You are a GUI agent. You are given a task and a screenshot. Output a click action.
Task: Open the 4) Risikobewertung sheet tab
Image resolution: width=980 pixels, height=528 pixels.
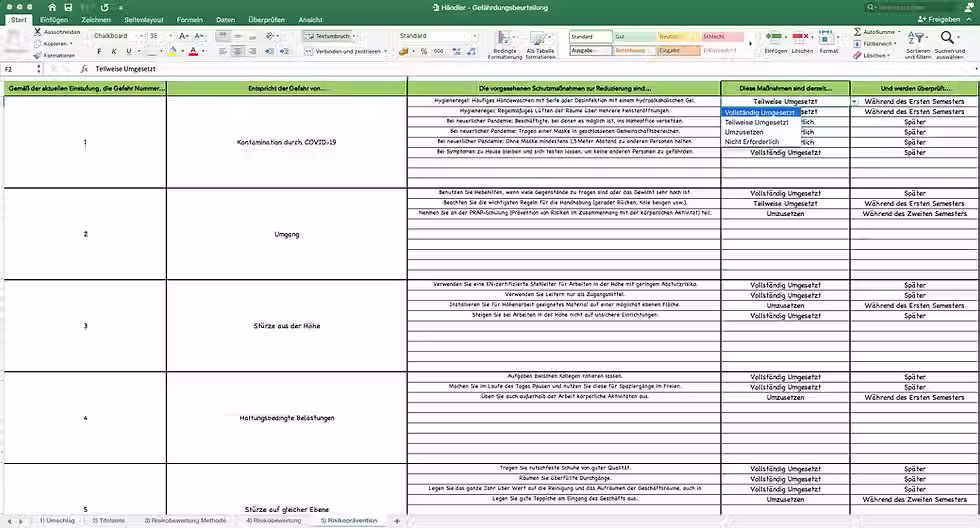[273, 521]
